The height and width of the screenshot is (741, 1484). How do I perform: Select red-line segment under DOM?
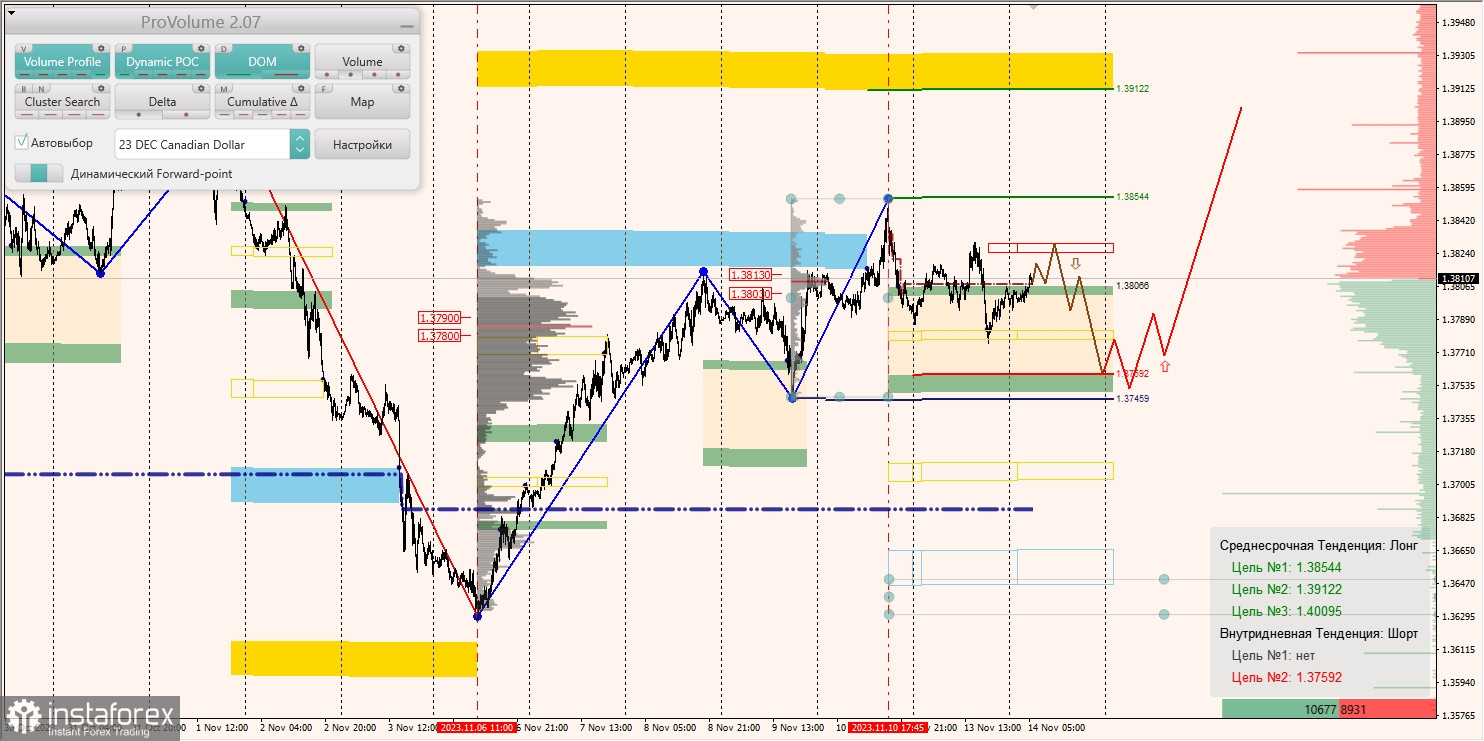[286, 75]
